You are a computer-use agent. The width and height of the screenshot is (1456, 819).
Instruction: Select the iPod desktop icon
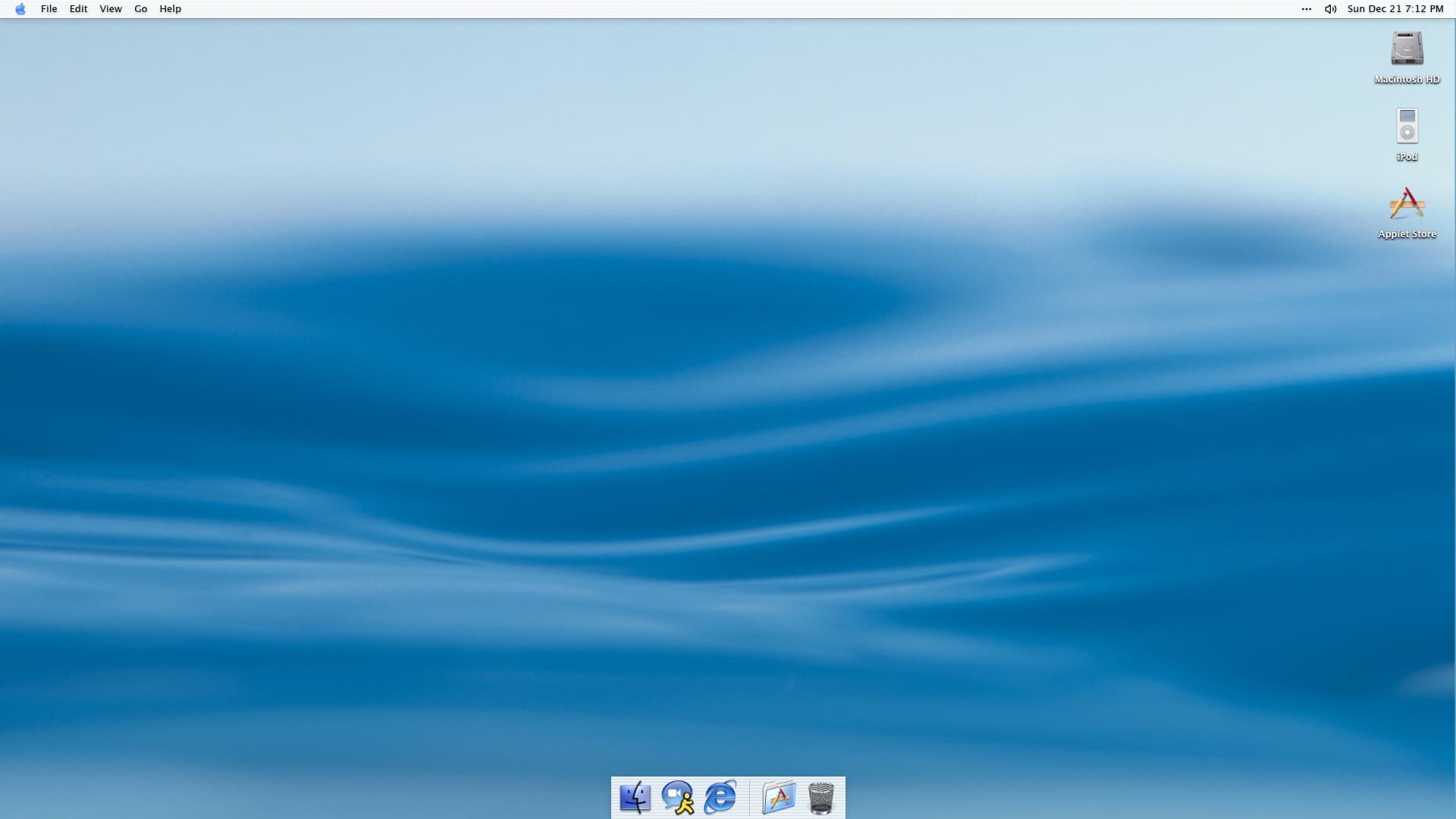click(x=1407, y=126)
